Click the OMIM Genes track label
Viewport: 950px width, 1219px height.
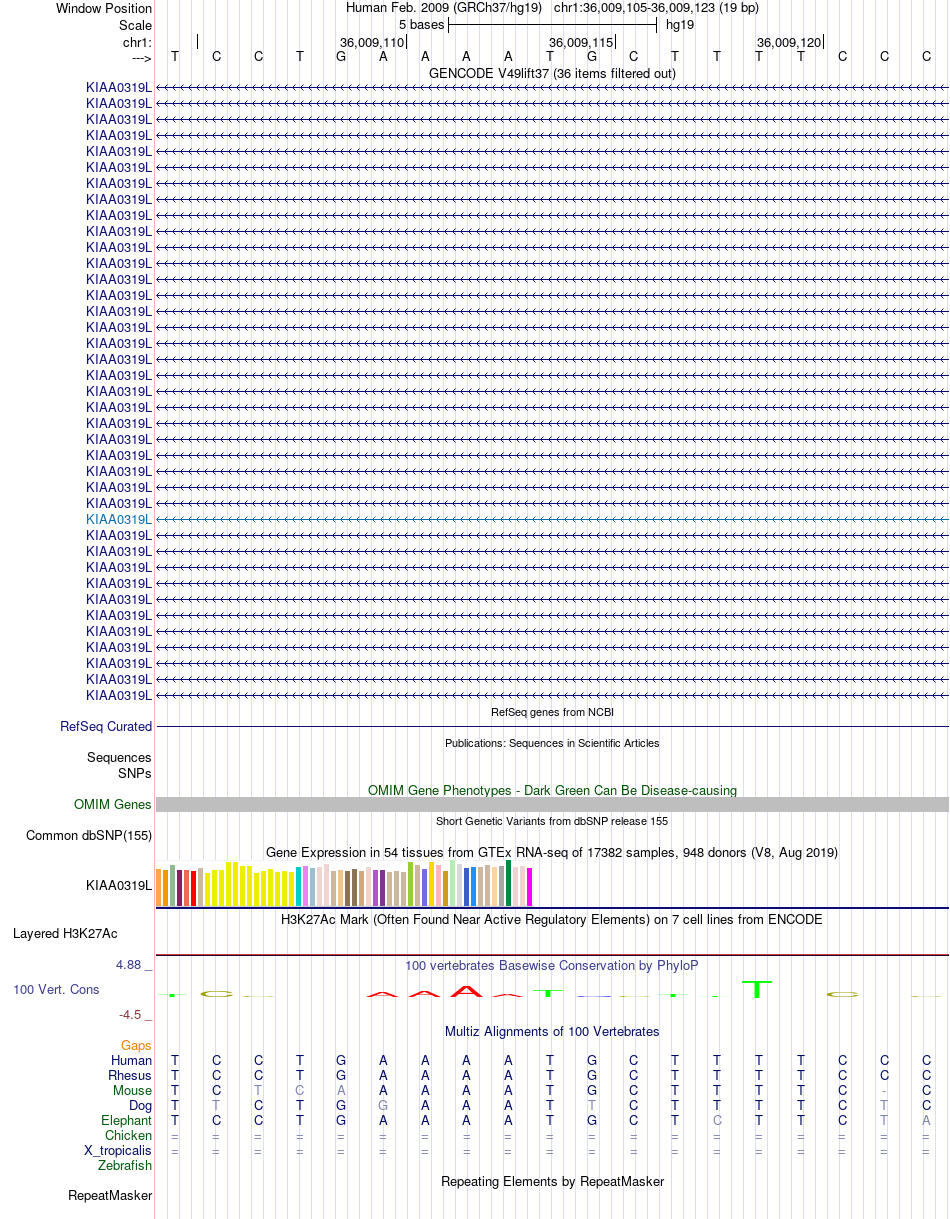point(113,804)
